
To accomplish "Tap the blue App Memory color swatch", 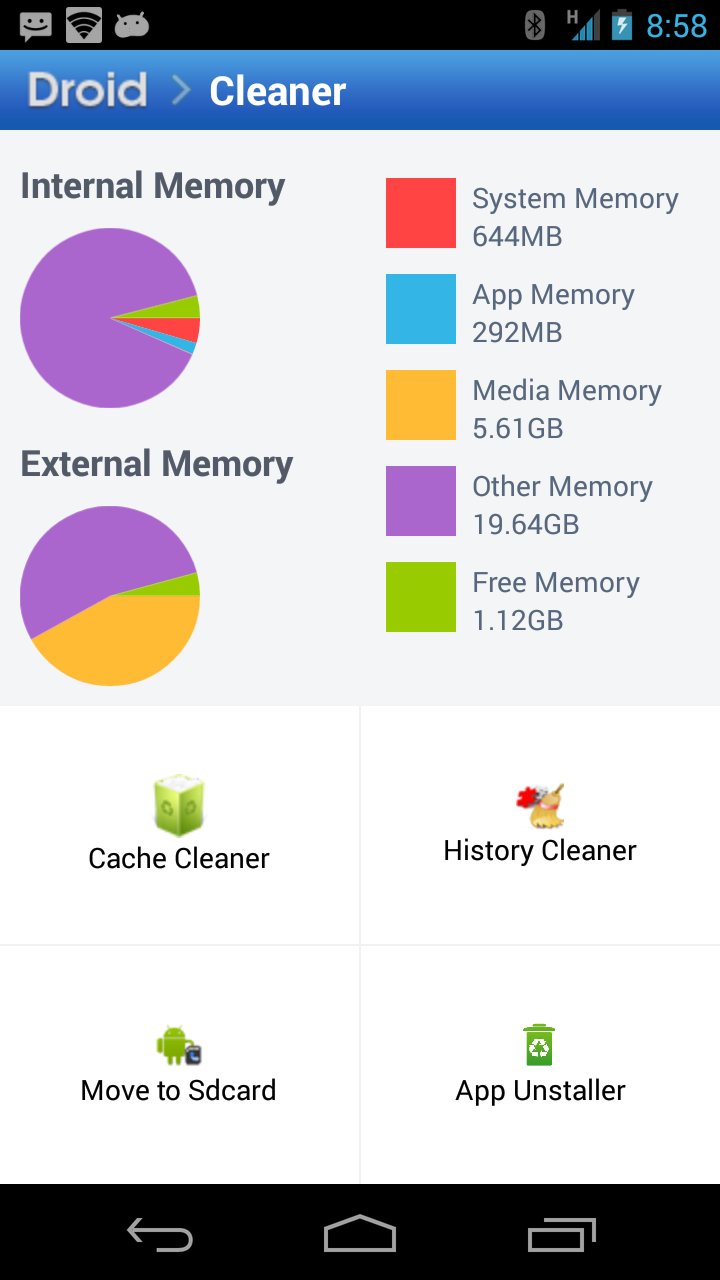I will (x=421, y=309).
